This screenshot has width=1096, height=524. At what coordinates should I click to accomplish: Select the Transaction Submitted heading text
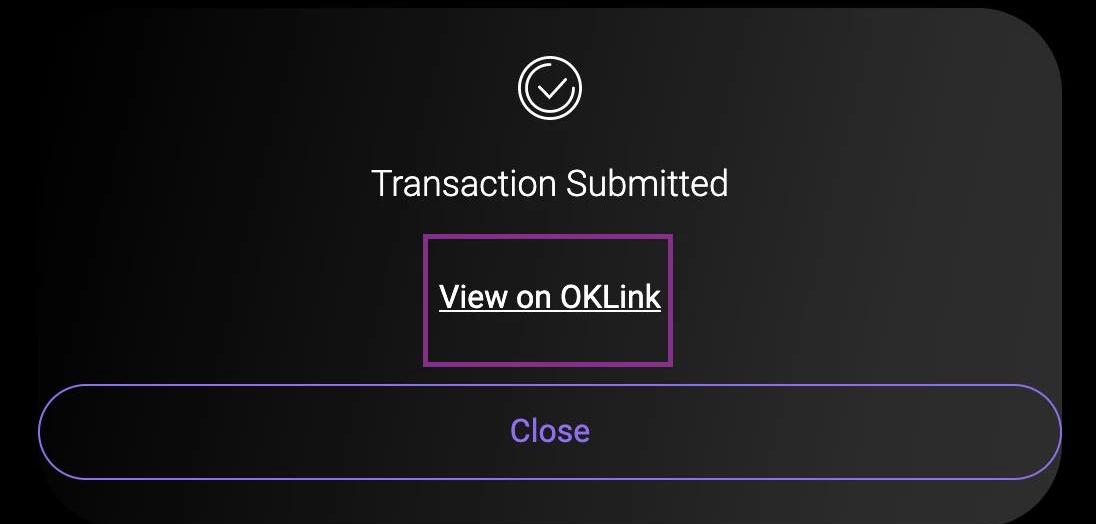[x=549, y=183]
